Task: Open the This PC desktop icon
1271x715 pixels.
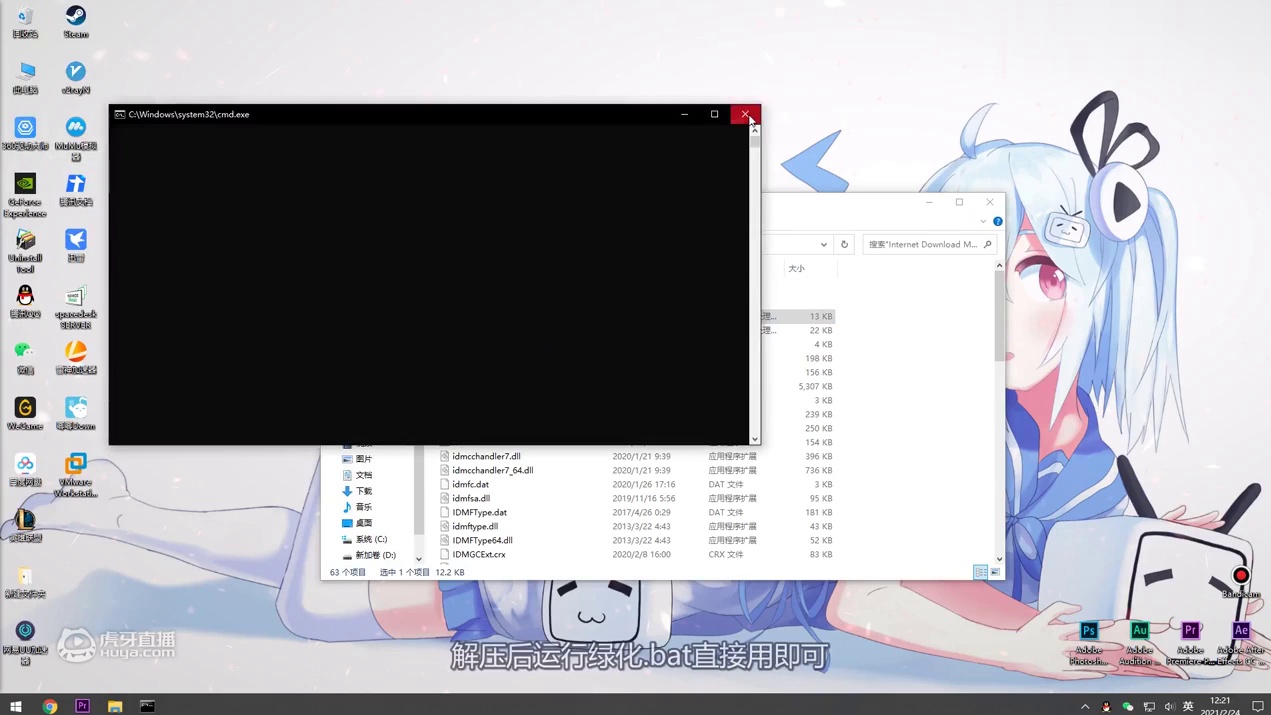Action: 25,77
